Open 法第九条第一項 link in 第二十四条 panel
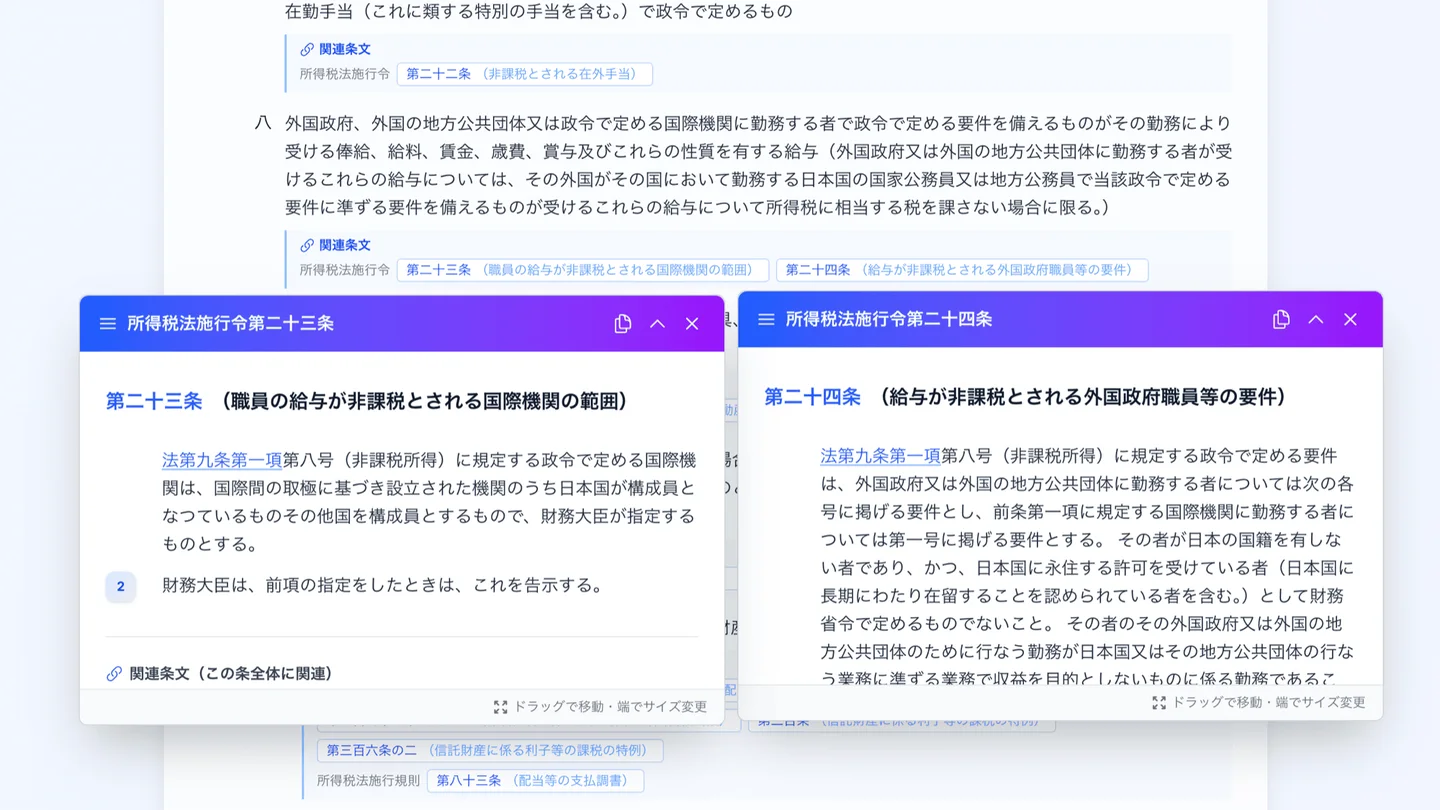 [880, 456]
